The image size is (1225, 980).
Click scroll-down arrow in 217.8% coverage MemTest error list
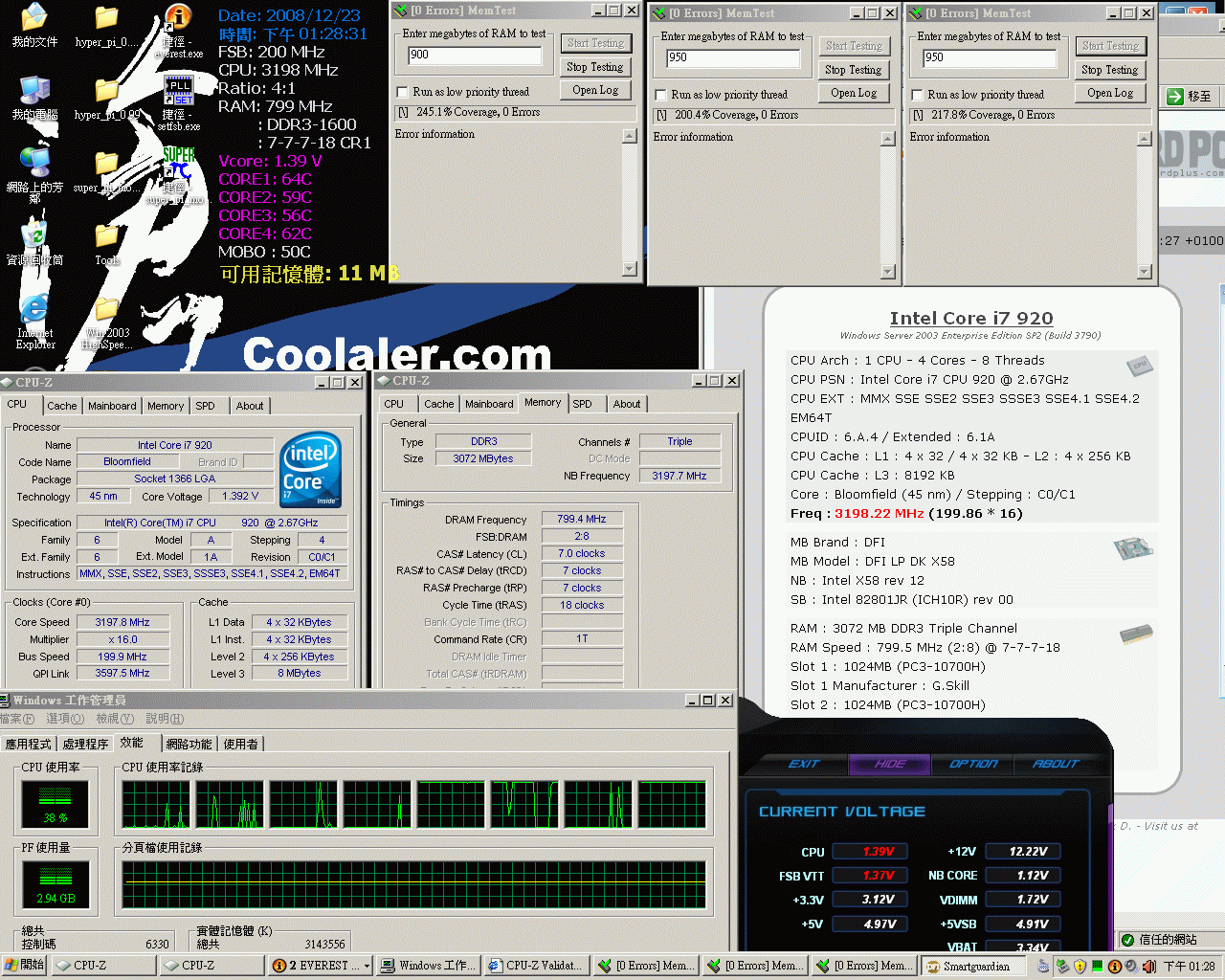pos(1144,272)
